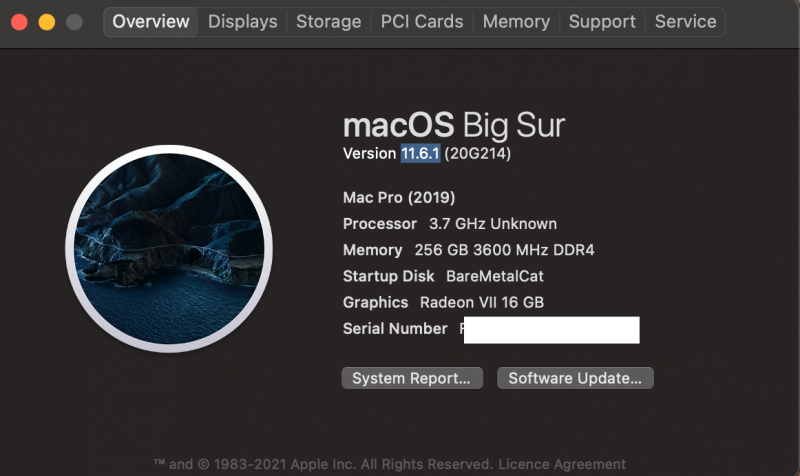Click the Radeon VII 16 GB graphics text

pos(482,302)
